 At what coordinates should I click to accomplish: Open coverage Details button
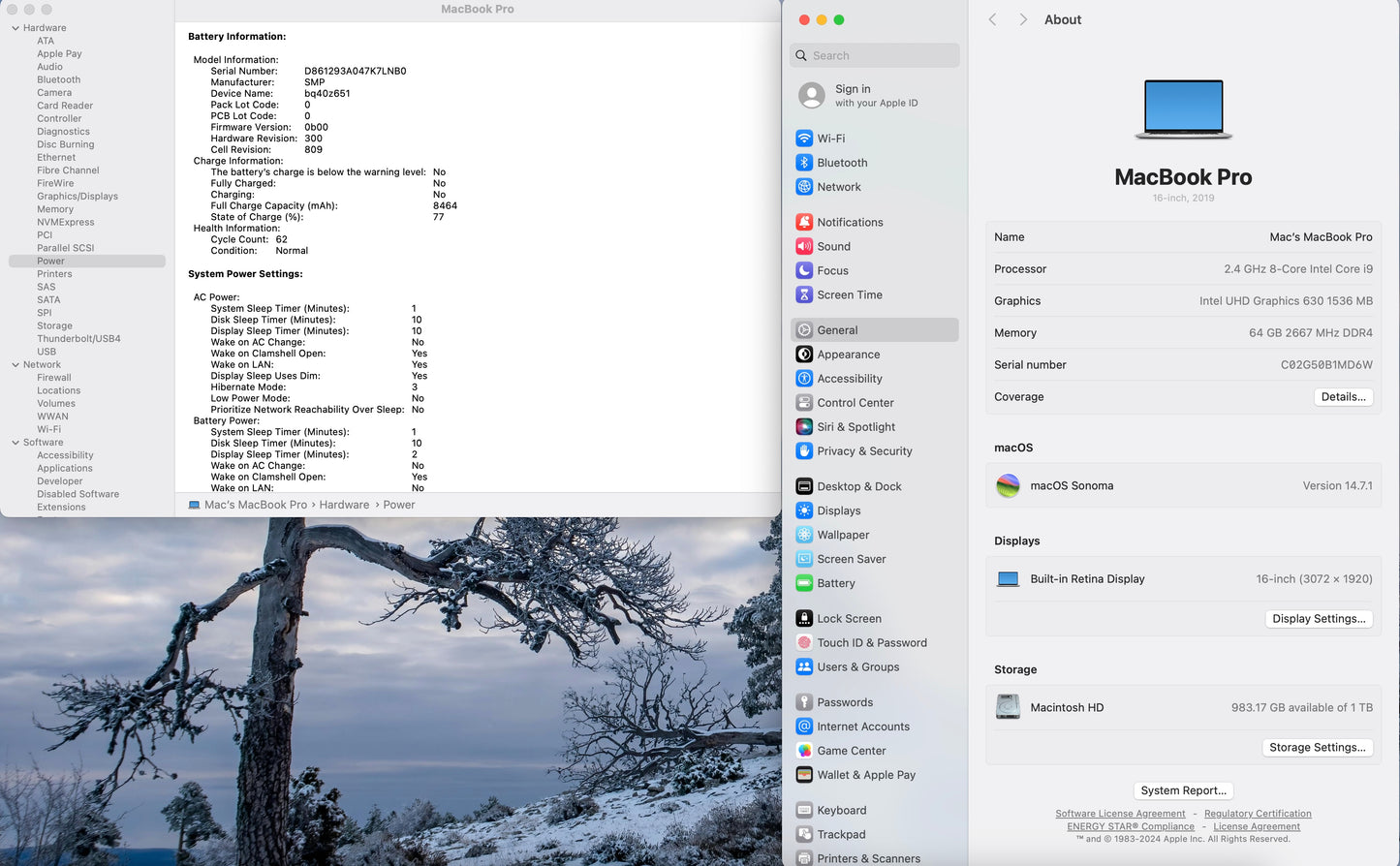pos(1343,397)
